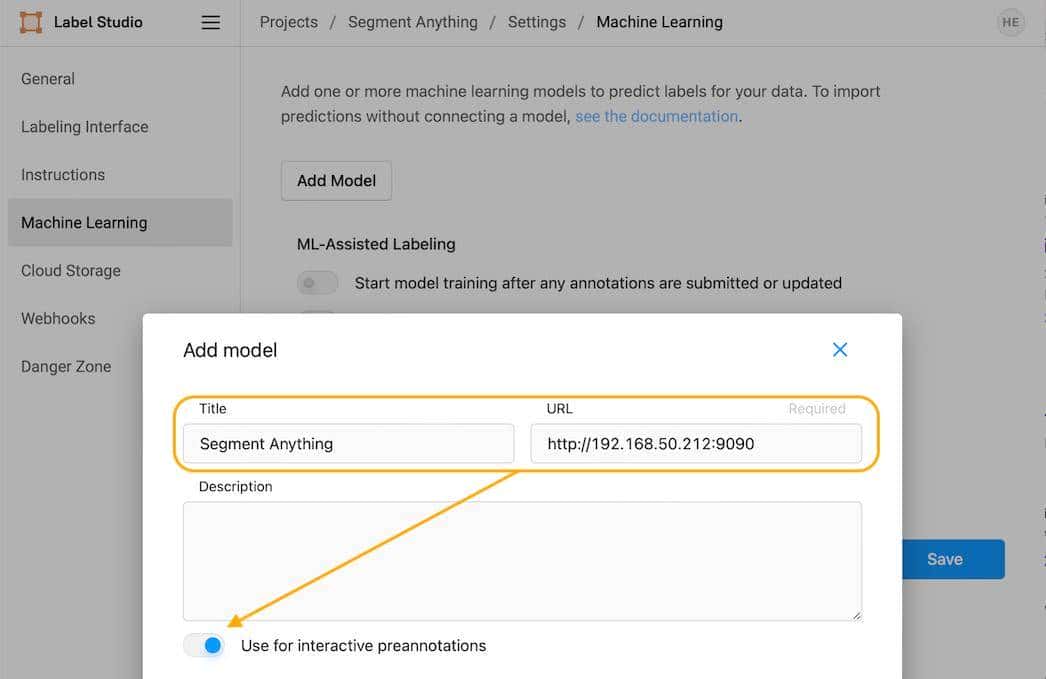
Task: Open the Danger Zone section
Action: (x=66, y=367)
